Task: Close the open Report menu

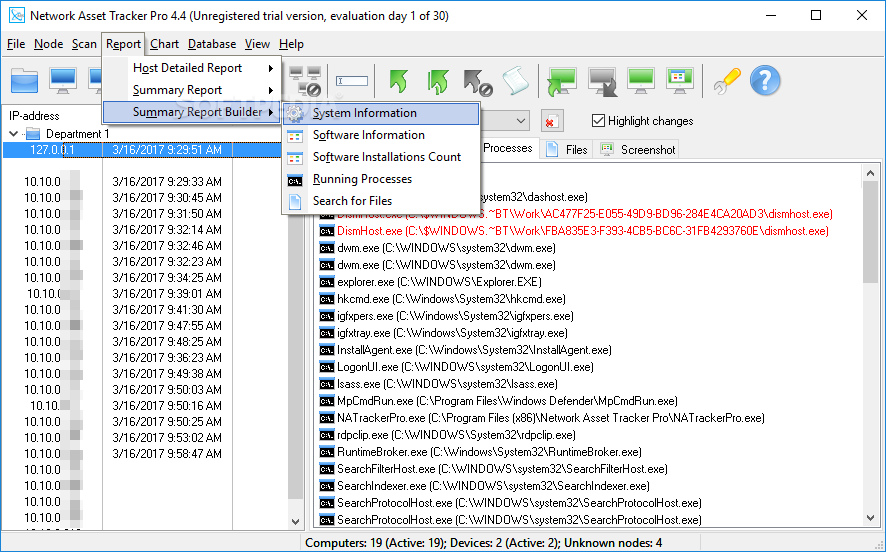Action: tap(123, 44)
